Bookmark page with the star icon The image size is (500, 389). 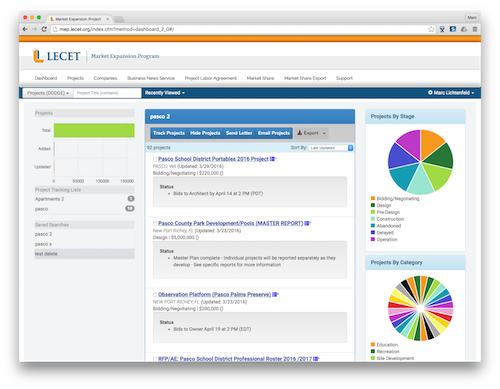tap(431, 29)
